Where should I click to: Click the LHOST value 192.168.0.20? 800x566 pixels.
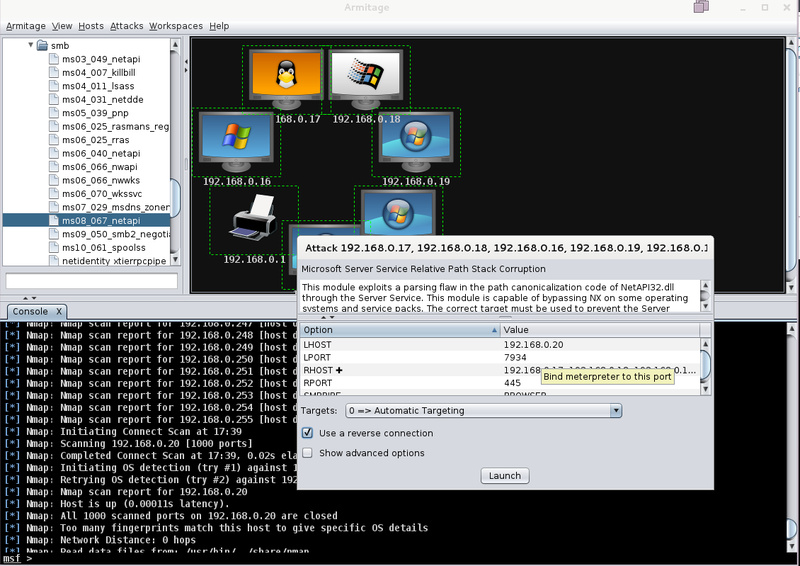[x=533, y=344]
